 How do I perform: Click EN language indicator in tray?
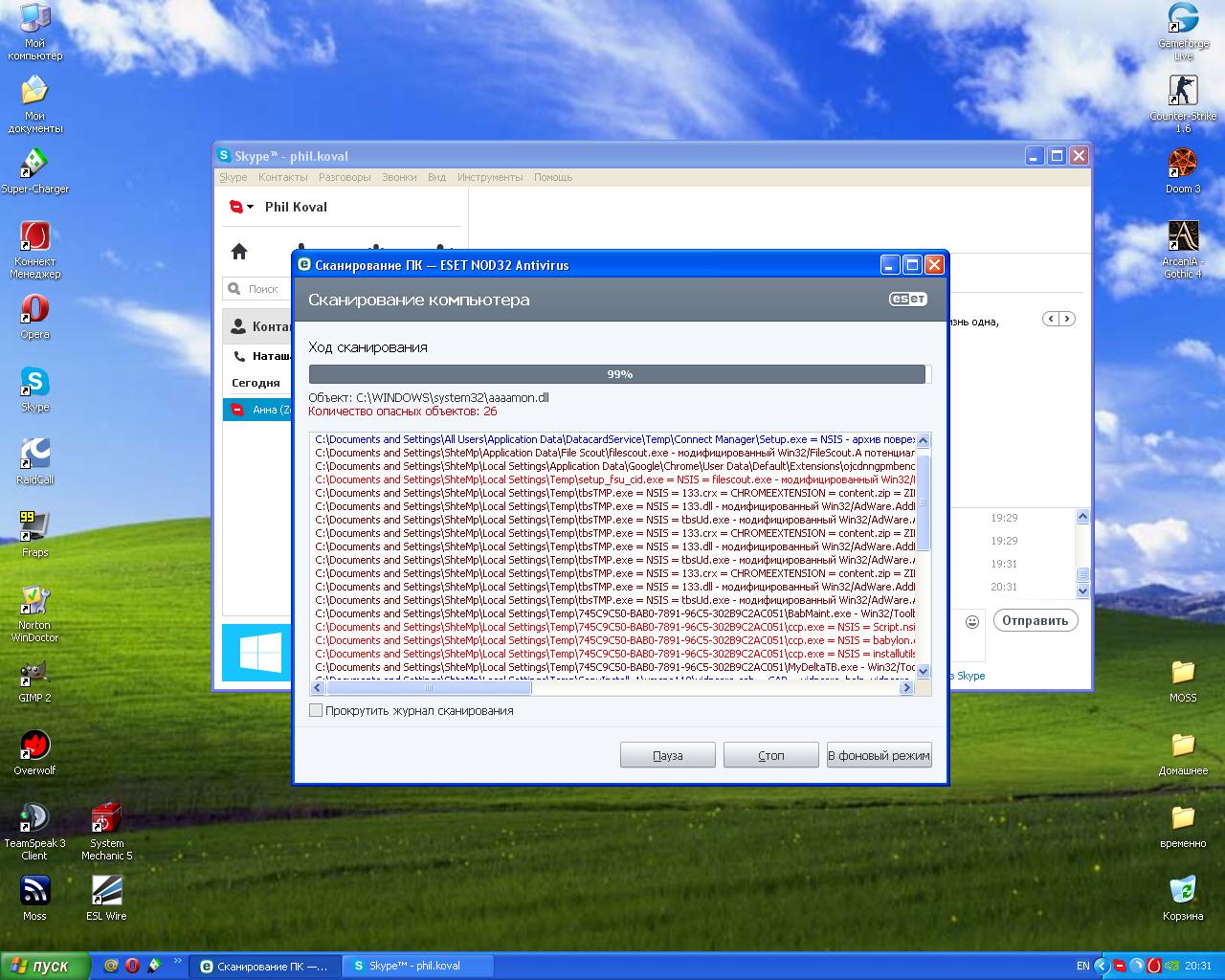[x=1082, y=966]
